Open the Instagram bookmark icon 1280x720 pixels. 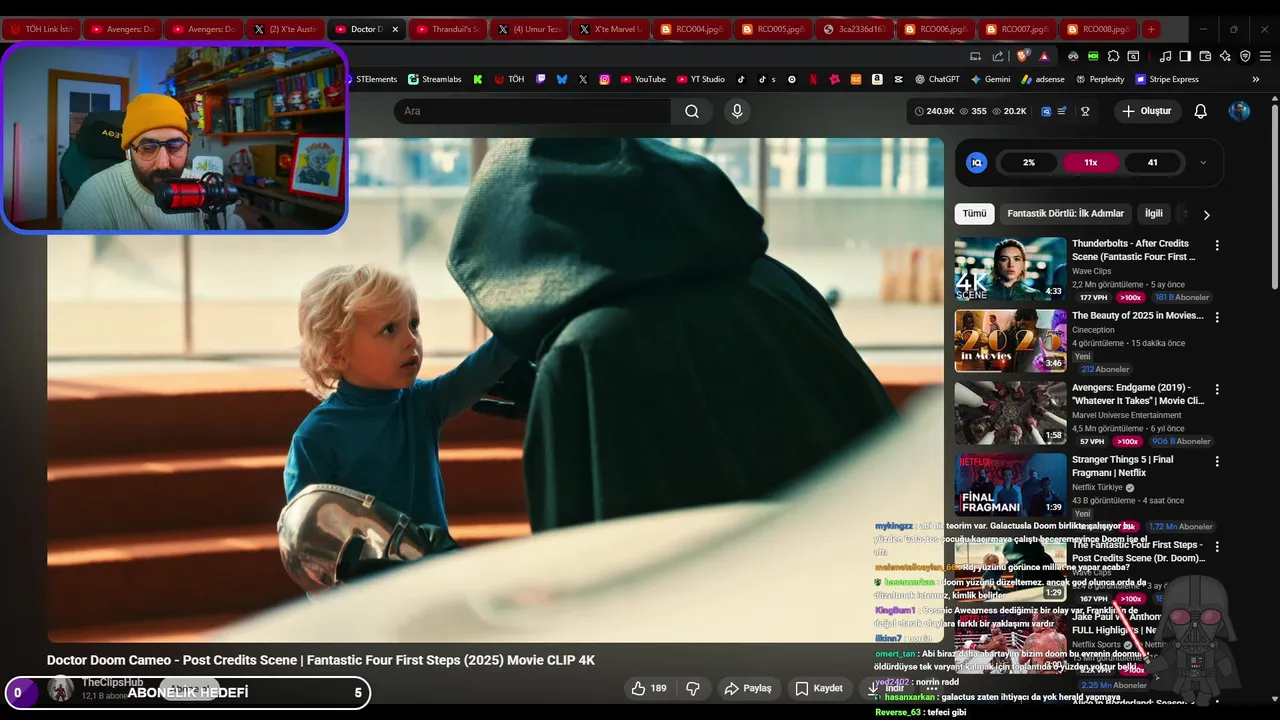click(605, 79)
